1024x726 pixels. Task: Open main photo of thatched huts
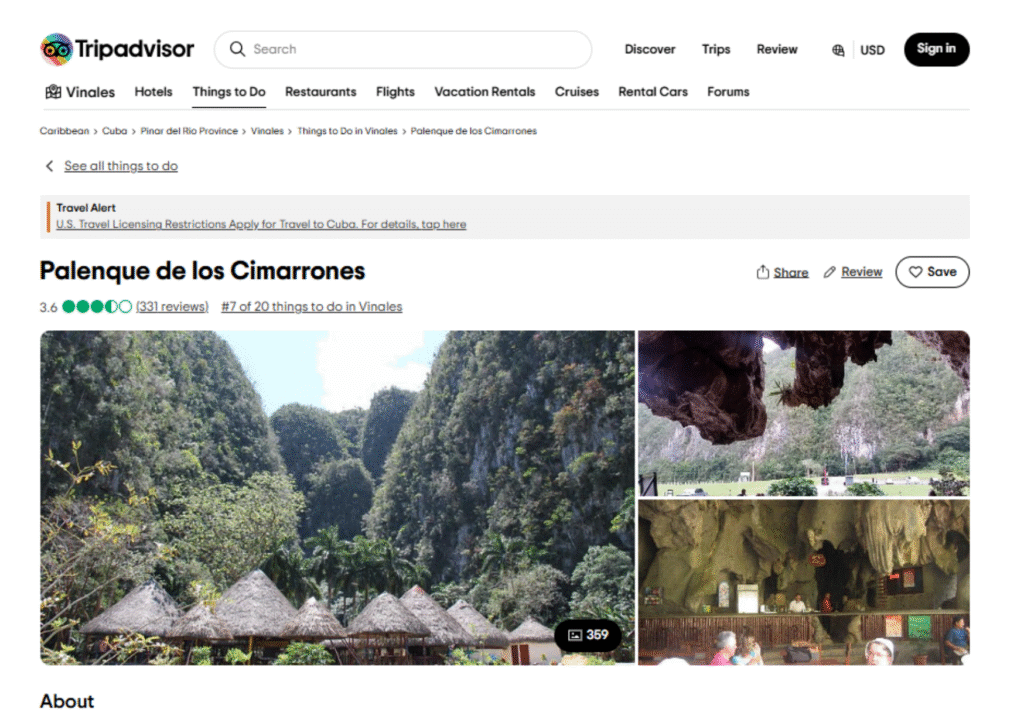(x=337, y=497)
